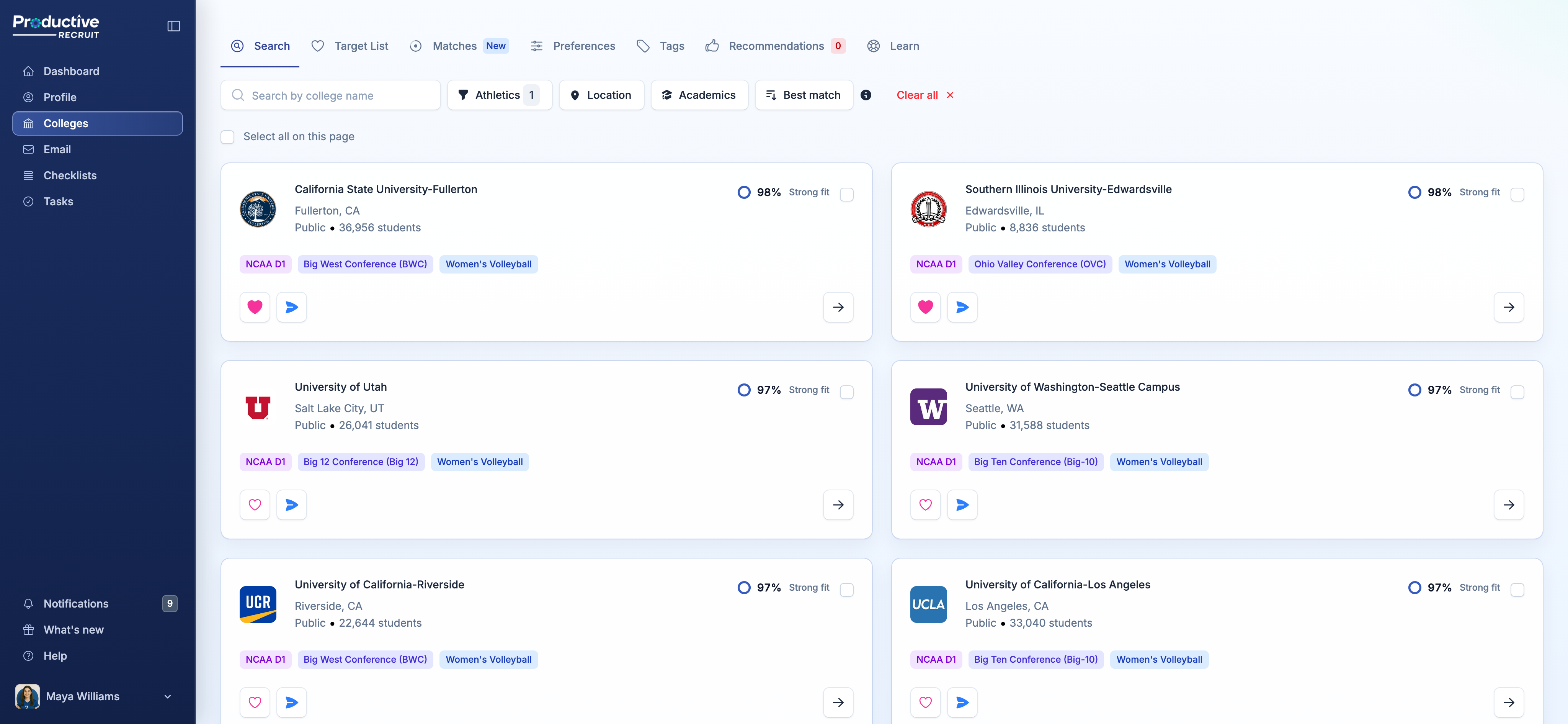Expand the Academics filter
The height and width of the screenshot is (724, 1568).
tap(699, 95)
